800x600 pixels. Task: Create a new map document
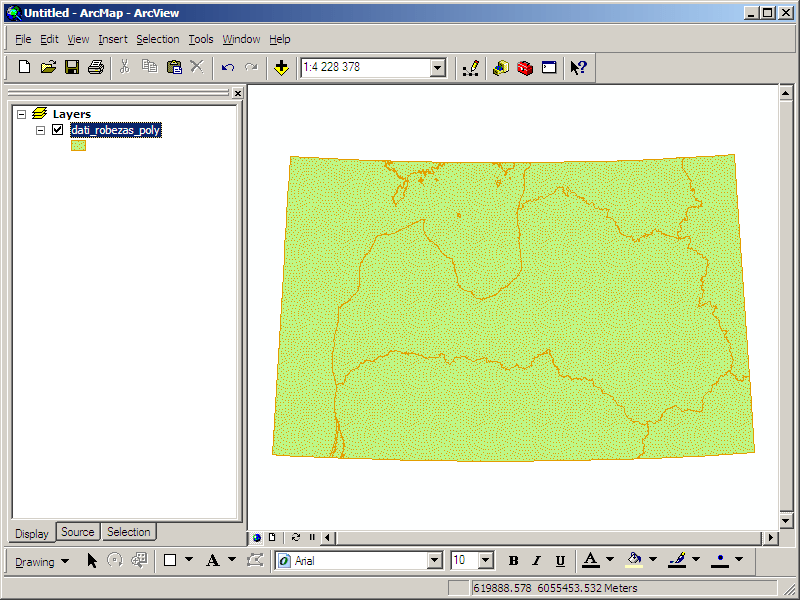24,67
